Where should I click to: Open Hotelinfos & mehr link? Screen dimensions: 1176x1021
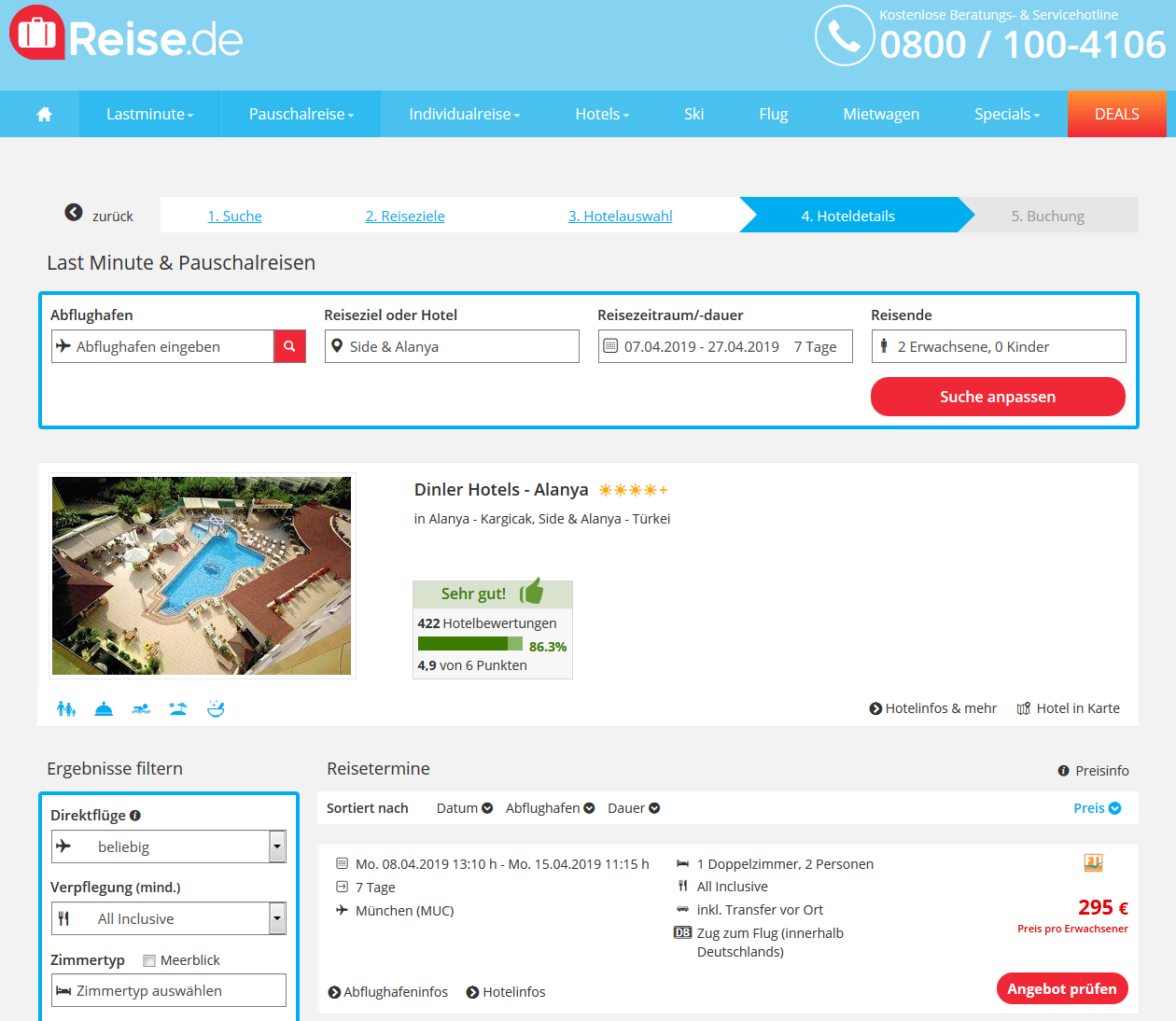tap(933, 708)
